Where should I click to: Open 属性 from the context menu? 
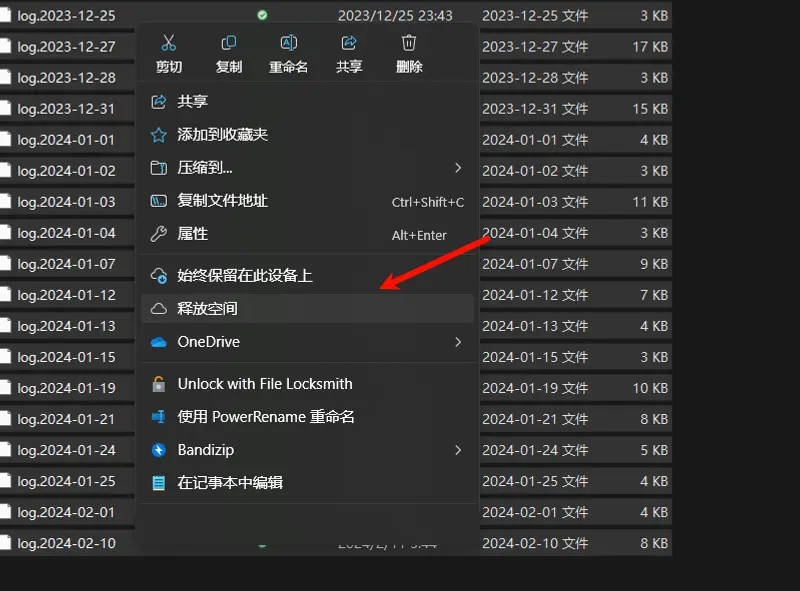tap(307, 234)
